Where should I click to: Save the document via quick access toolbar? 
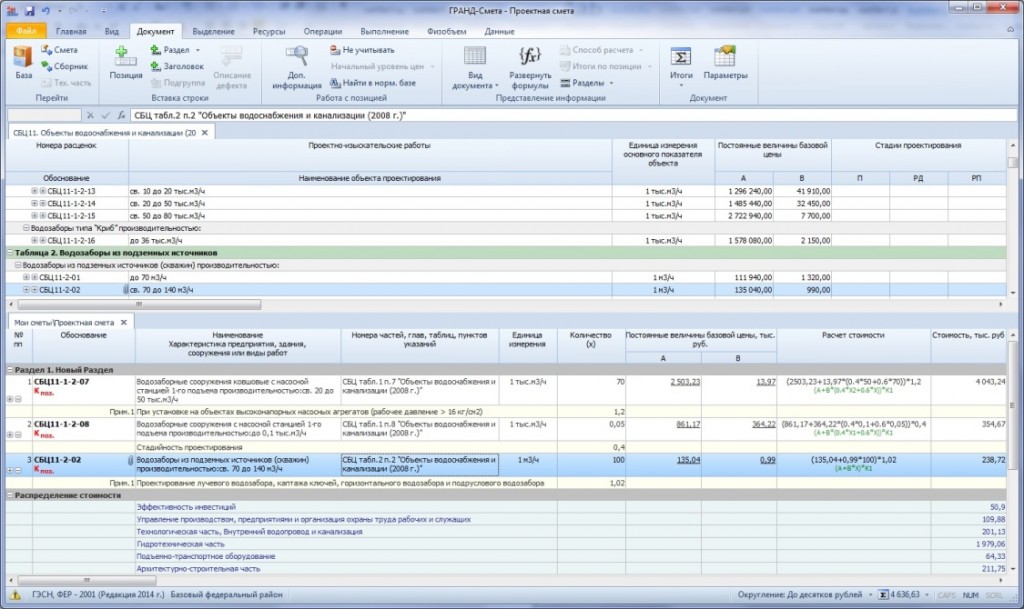pos(29,11)
